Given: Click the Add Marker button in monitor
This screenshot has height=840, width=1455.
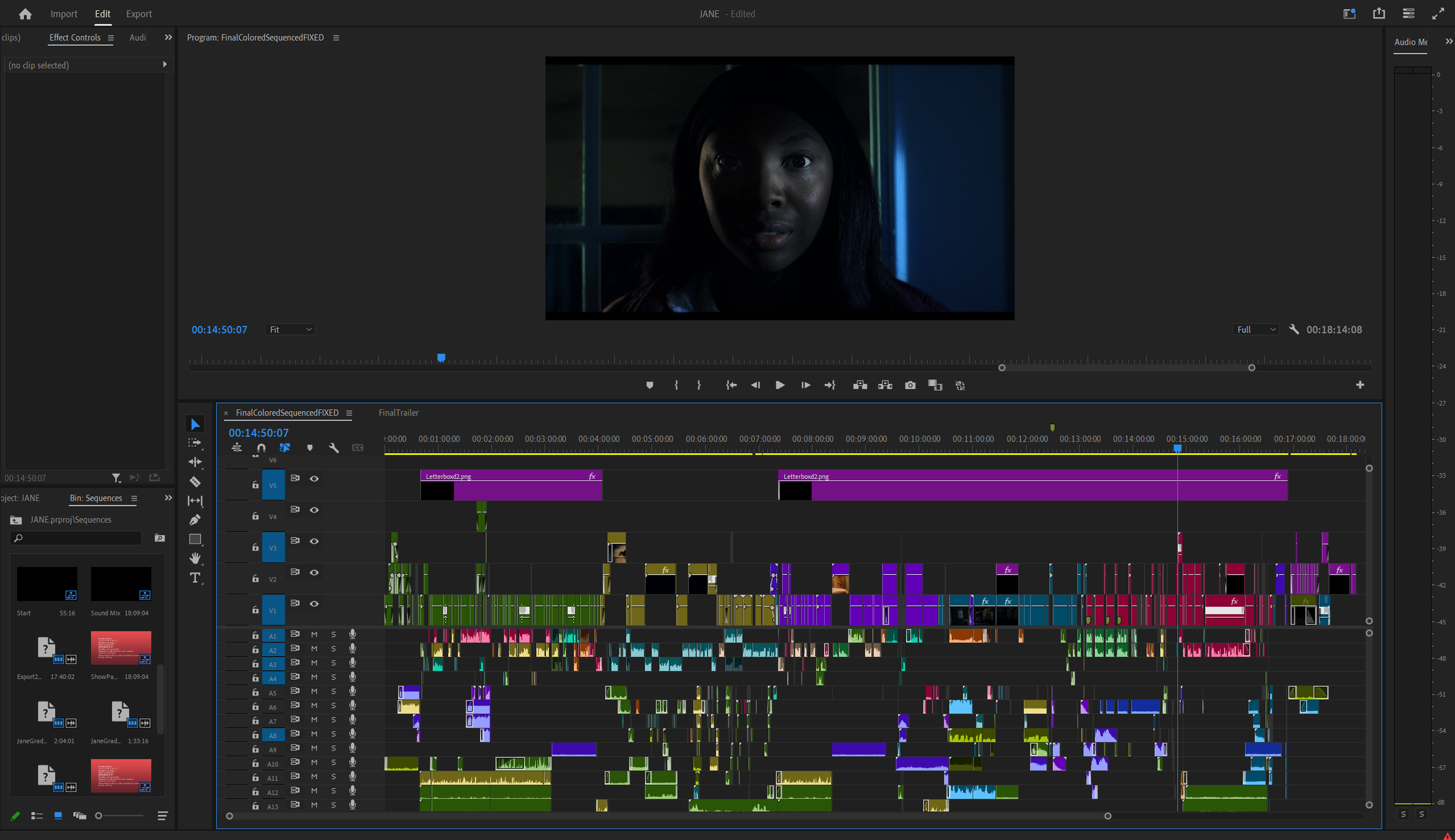Looking at the screenshot, I should 650,385.
